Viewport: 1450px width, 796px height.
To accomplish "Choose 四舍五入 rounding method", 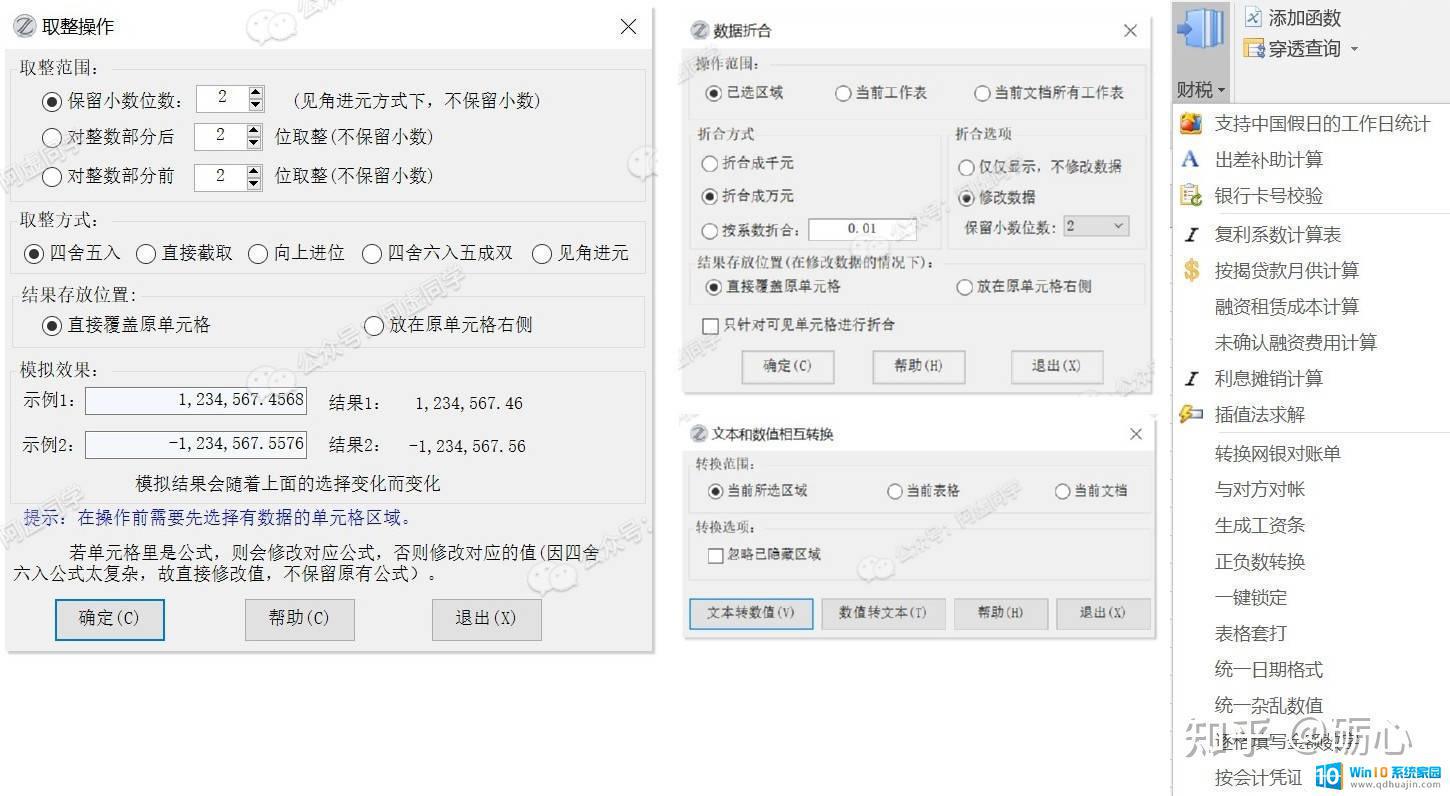I will click(x=34, y=253).
